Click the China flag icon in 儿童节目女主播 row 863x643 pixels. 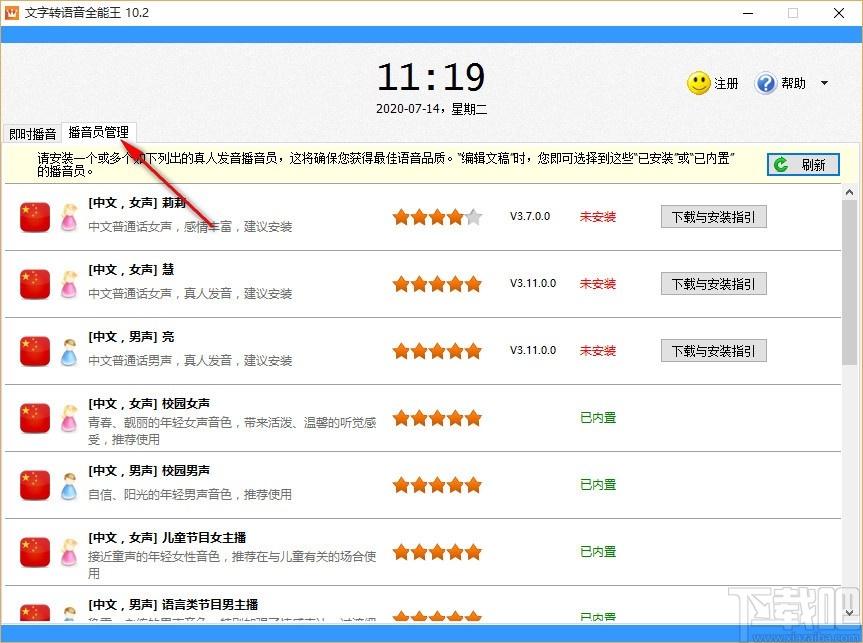35,552
